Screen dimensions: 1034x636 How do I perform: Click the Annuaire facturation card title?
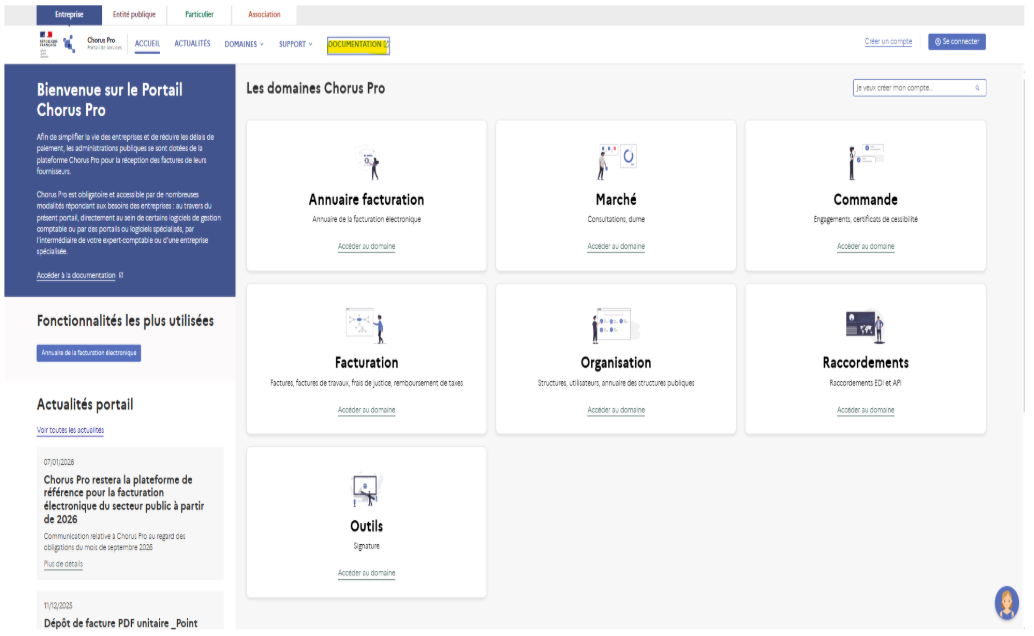click(367, 200)
